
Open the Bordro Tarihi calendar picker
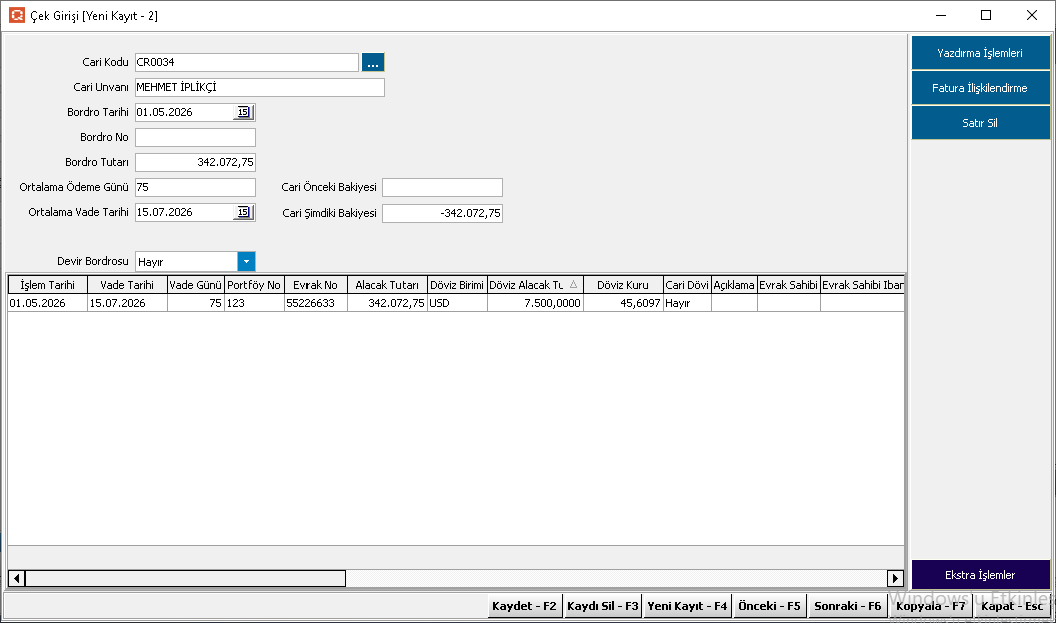click(x=244, y=112)
